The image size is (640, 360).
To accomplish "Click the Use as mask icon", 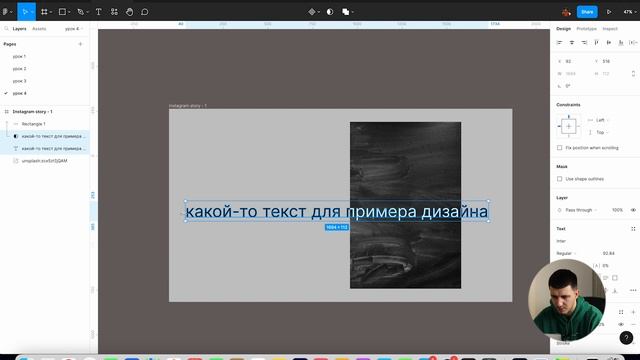I will [x=330, y=12].
